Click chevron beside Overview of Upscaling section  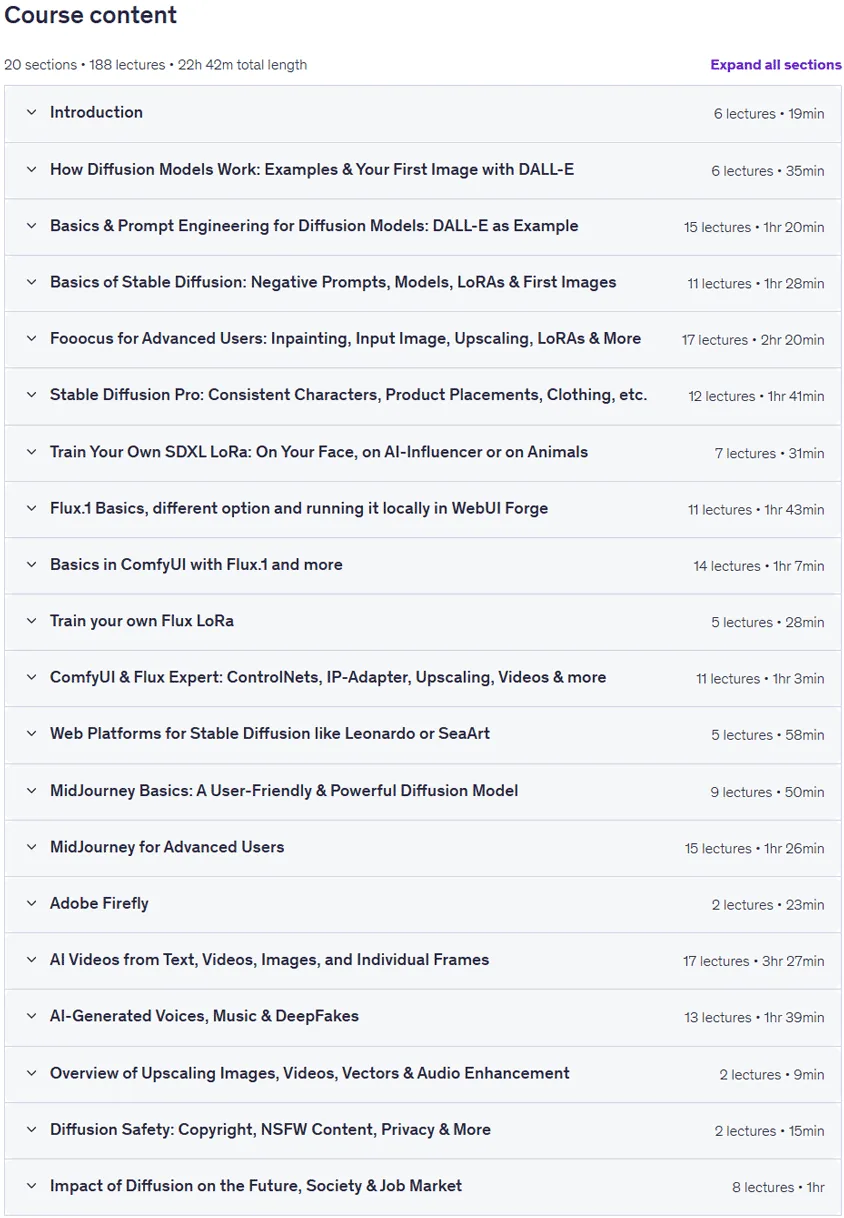click(31, 1073)
